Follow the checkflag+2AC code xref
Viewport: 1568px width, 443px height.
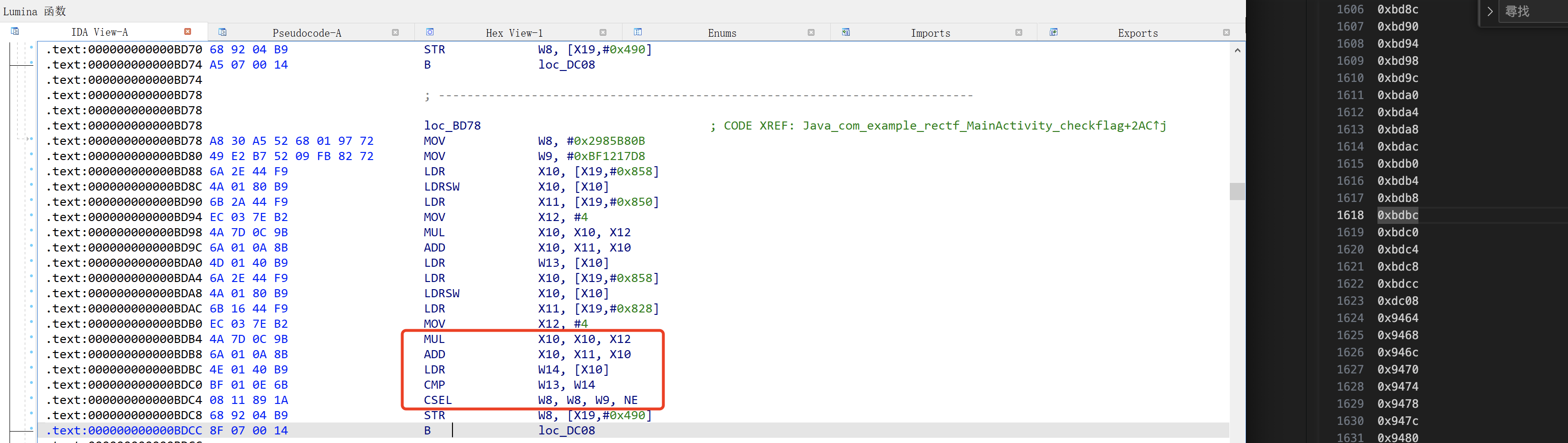click(x=984, y=125)
